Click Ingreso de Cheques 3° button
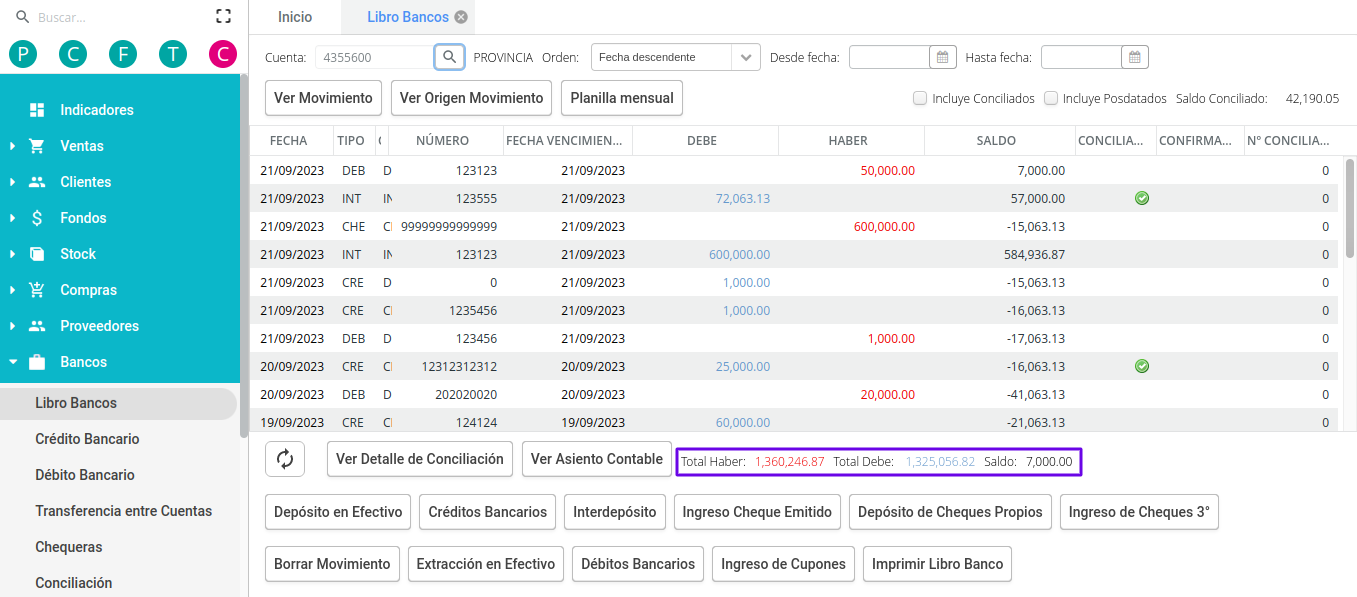Viewport: 1357px width, 597px height. coord(1139,512)
